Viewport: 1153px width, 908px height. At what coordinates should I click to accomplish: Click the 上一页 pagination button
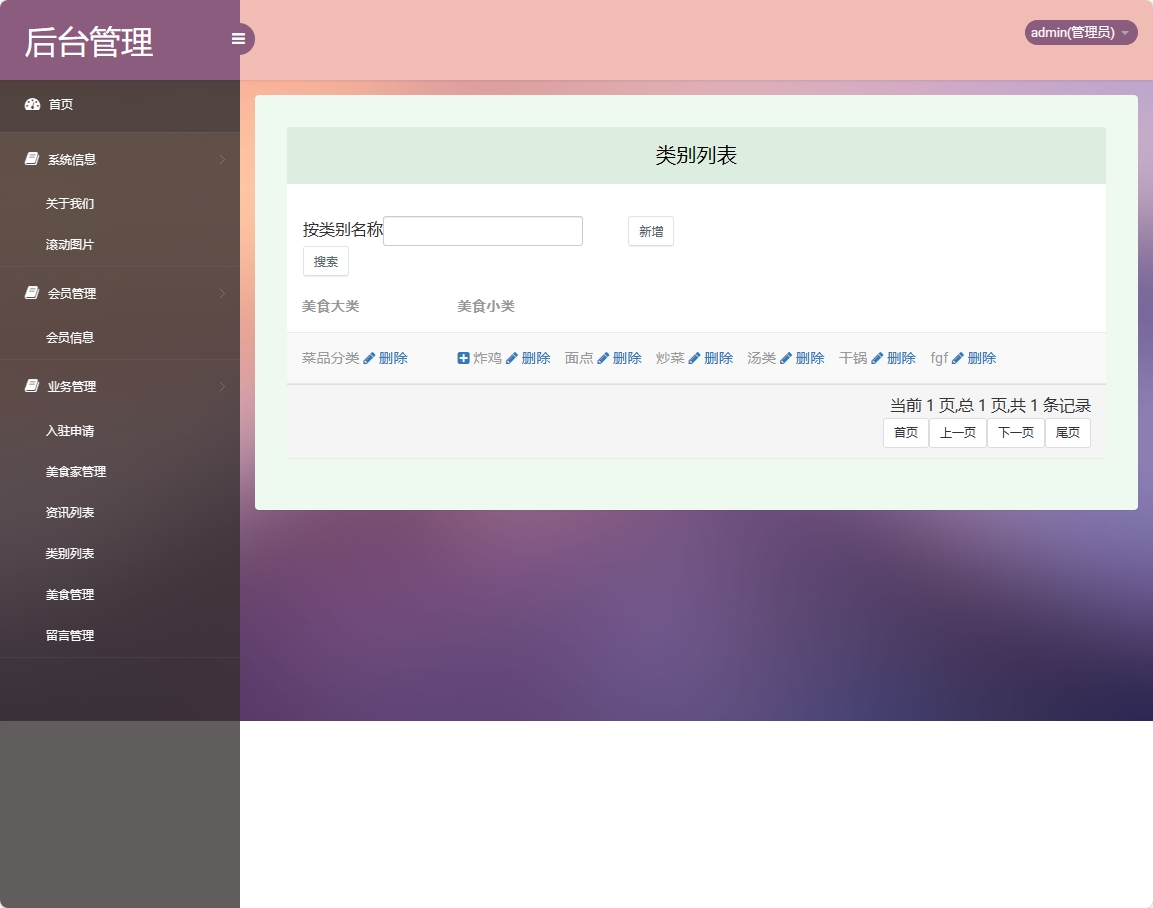point(957,432)
